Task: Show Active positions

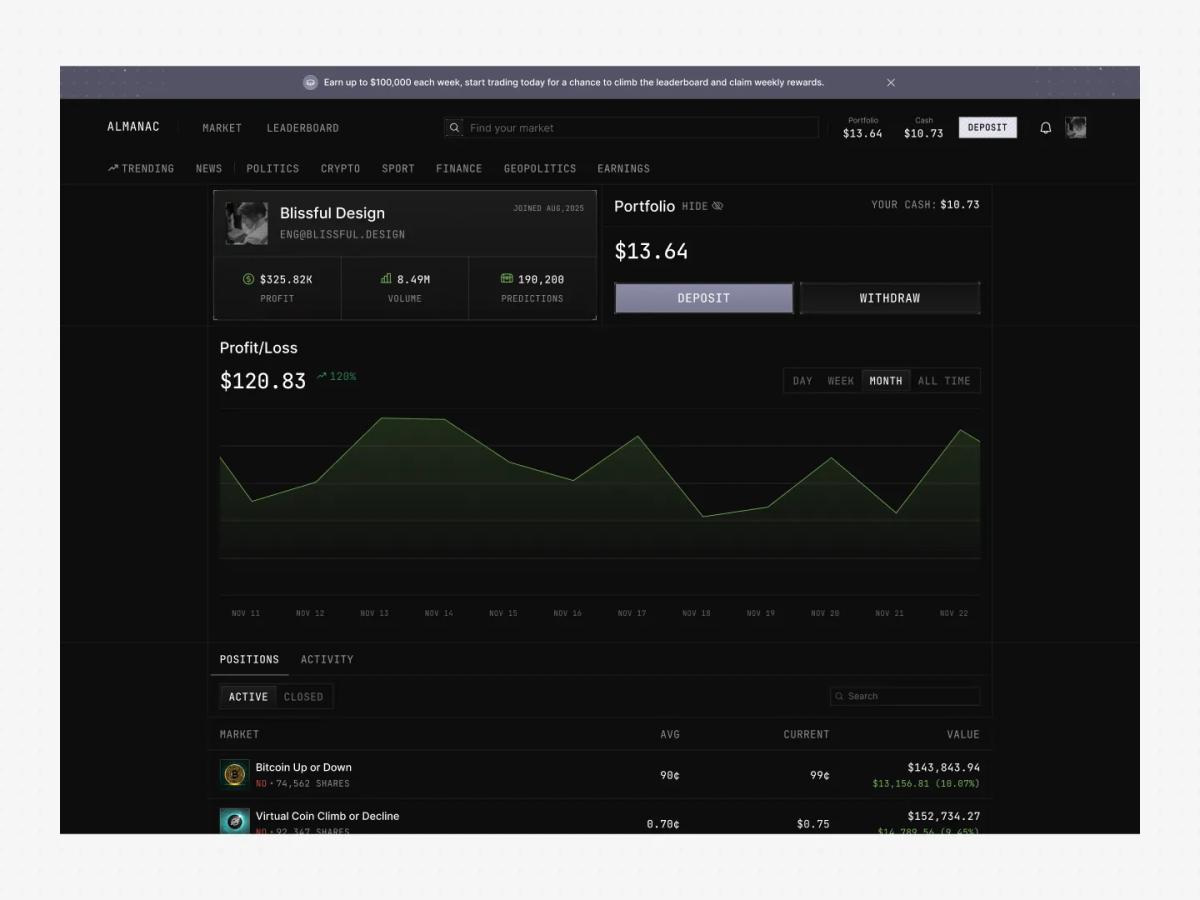Action: coord(248,697)
